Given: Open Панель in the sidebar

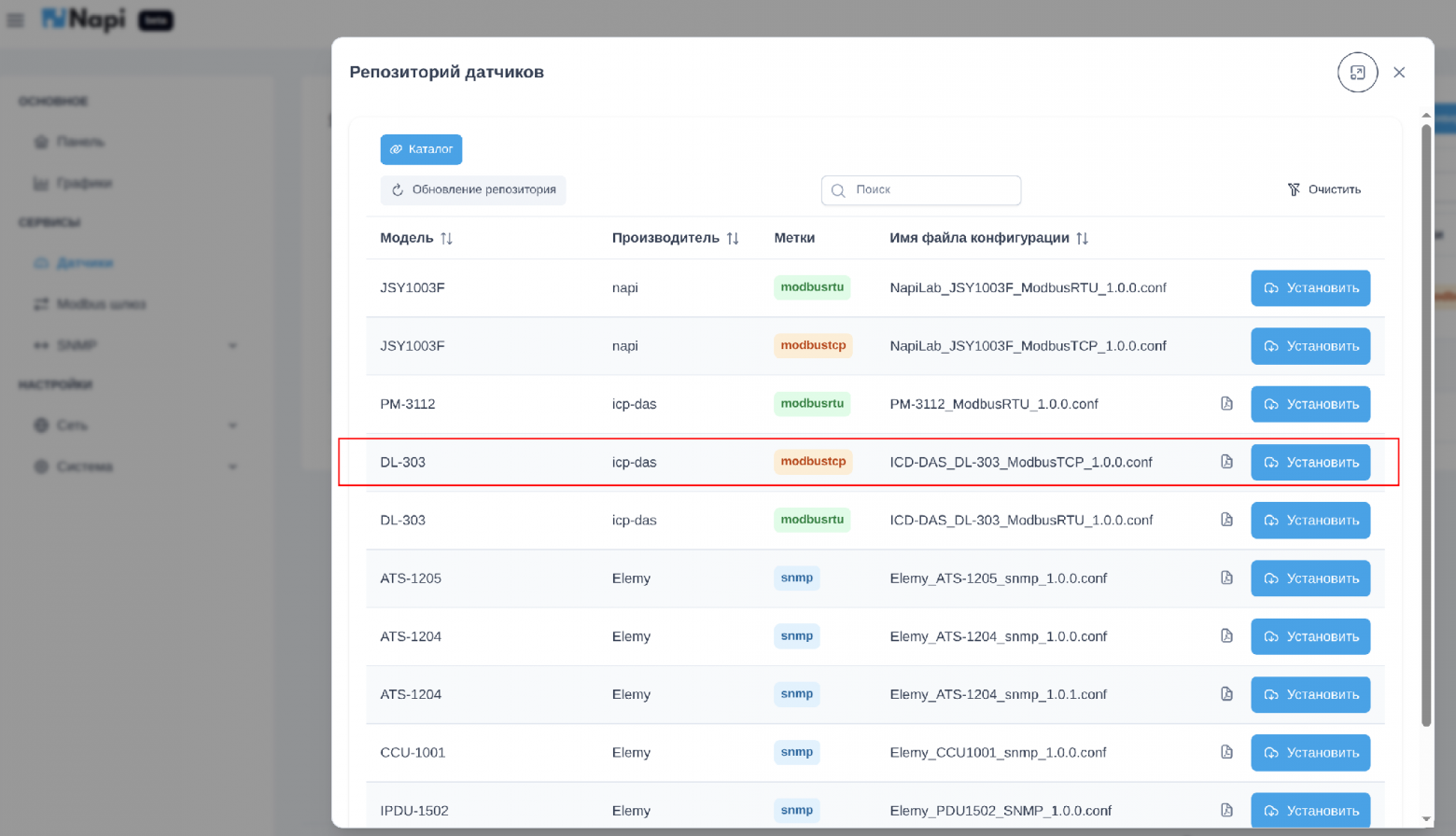Looking at the screenshot, I should pos(70,142).
